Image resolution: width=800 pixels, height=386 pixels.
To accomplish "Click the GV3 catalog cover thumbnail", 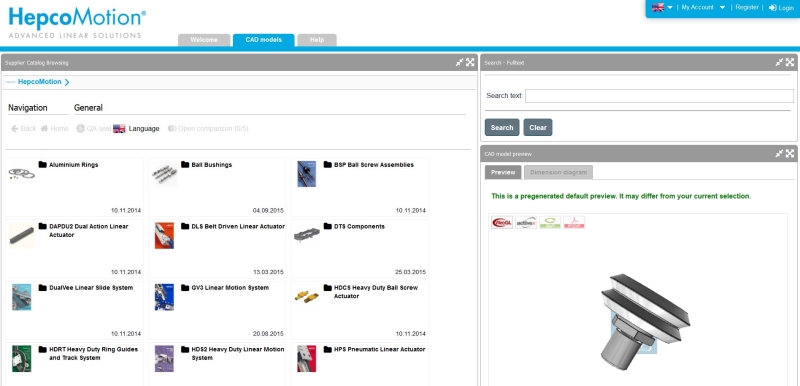I will (164, 297).
